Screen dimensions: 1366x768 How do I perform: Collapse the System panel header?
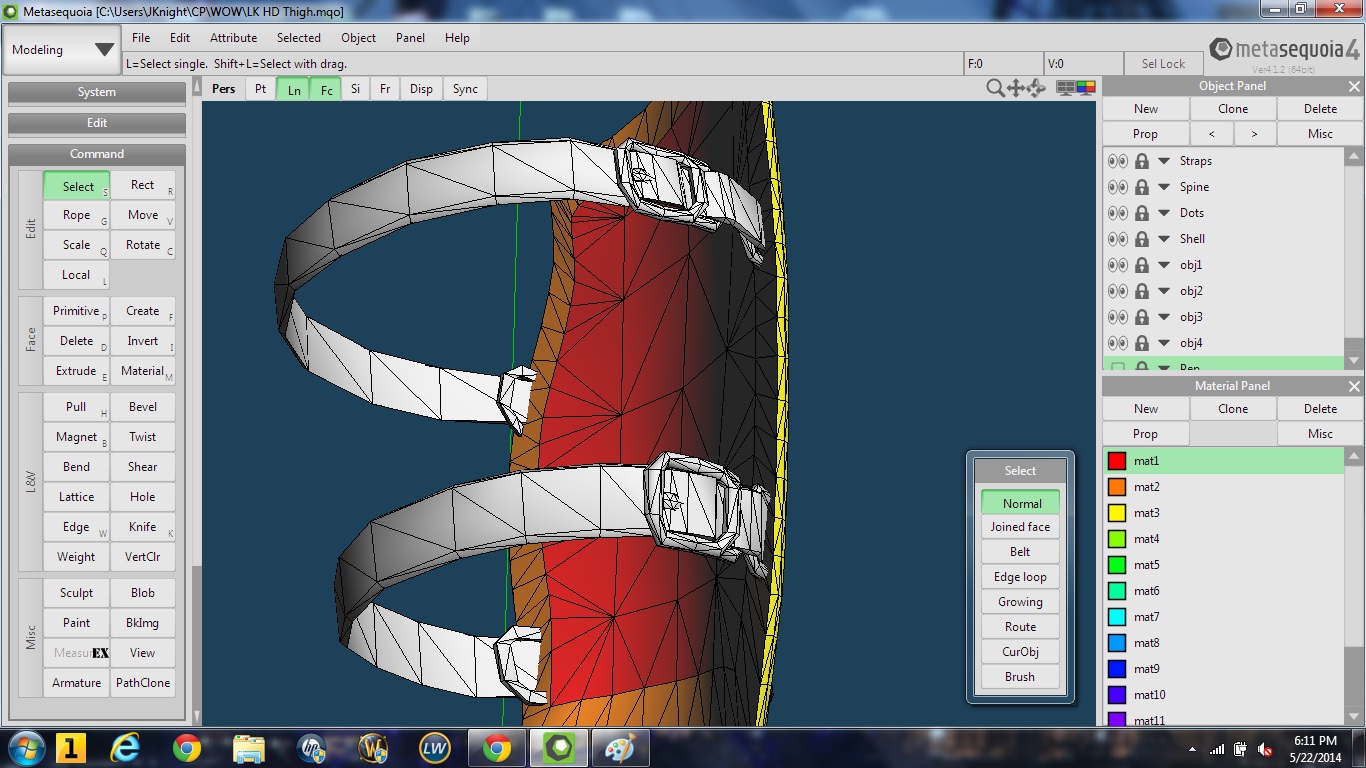point(97,92)
